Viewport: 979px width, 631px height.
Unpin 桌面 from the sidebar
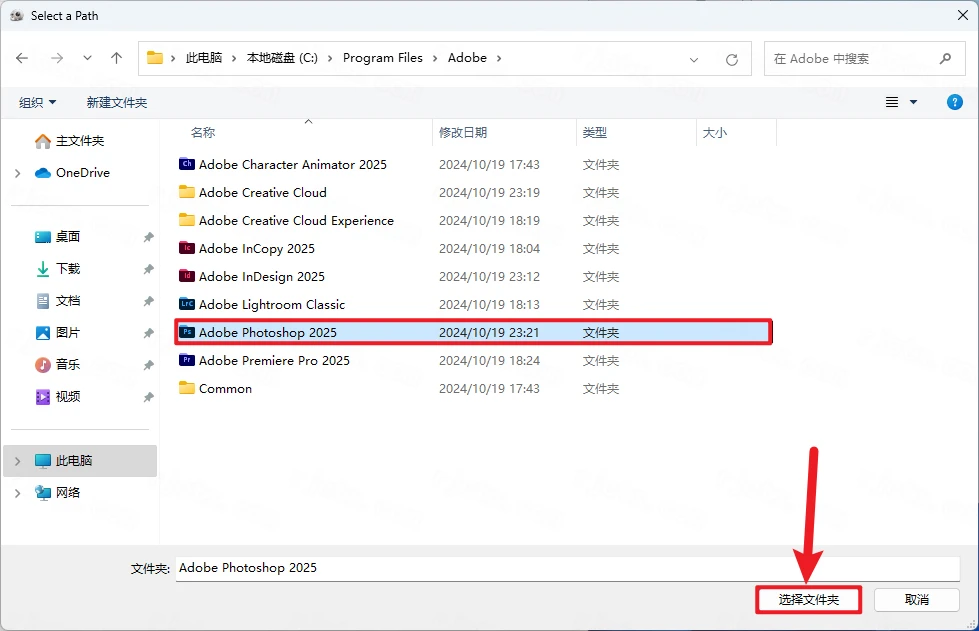[148, 236]
